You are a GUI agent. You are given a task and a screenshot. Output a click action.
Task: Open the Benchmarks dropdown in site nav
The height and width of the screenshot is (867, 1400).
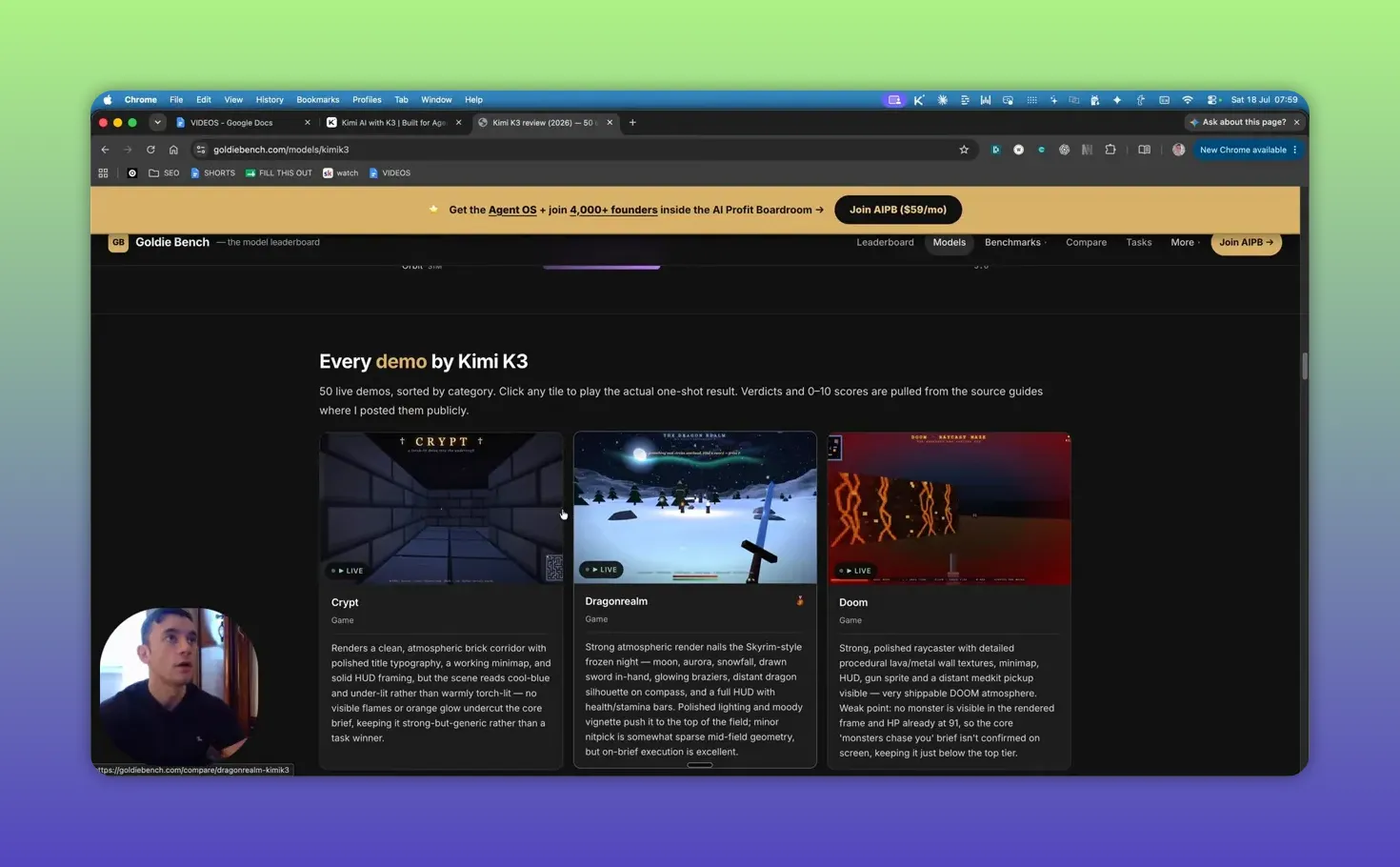click(1015, 242)
